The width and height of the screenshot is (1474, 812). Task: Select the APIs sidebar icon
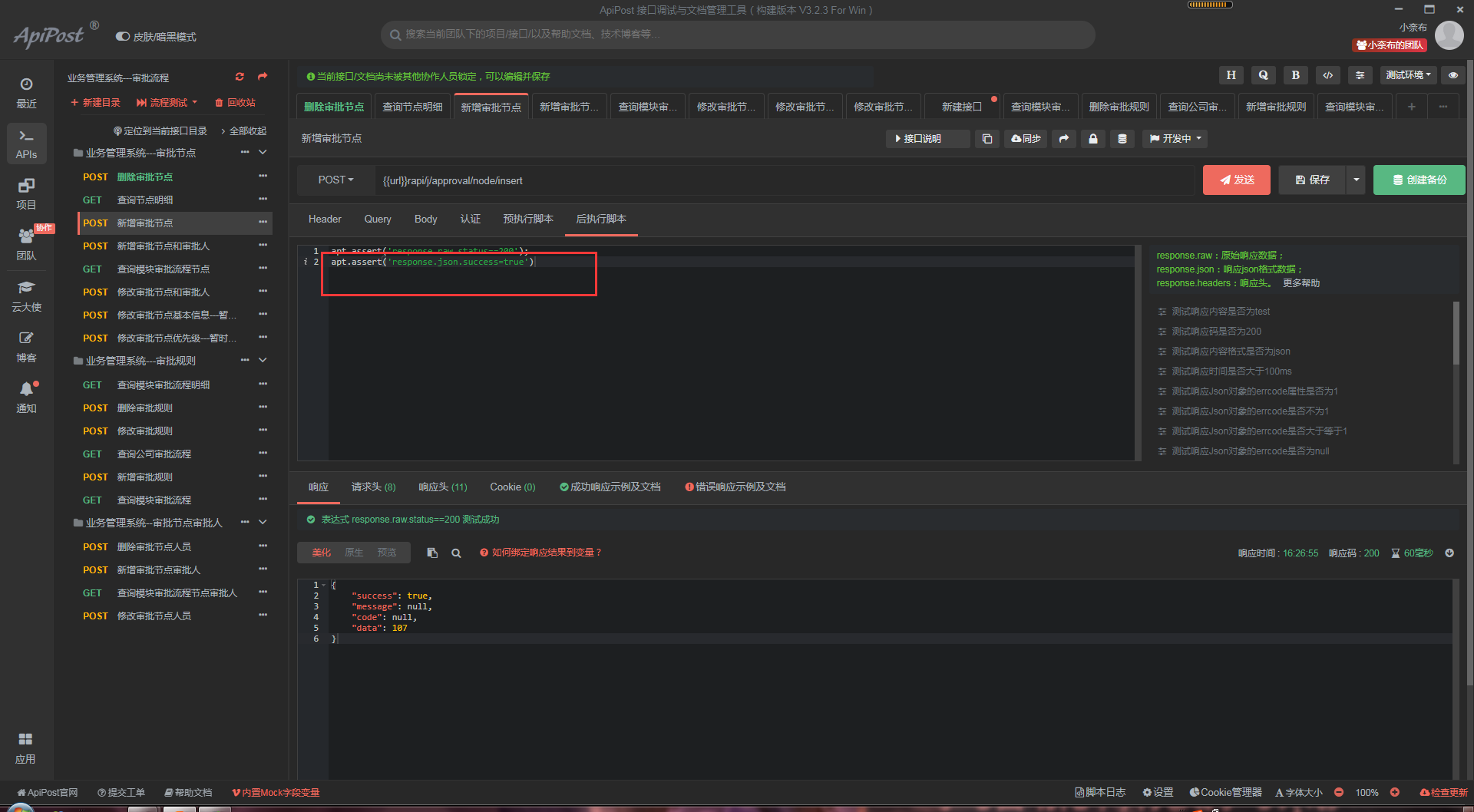coord(26,144)
